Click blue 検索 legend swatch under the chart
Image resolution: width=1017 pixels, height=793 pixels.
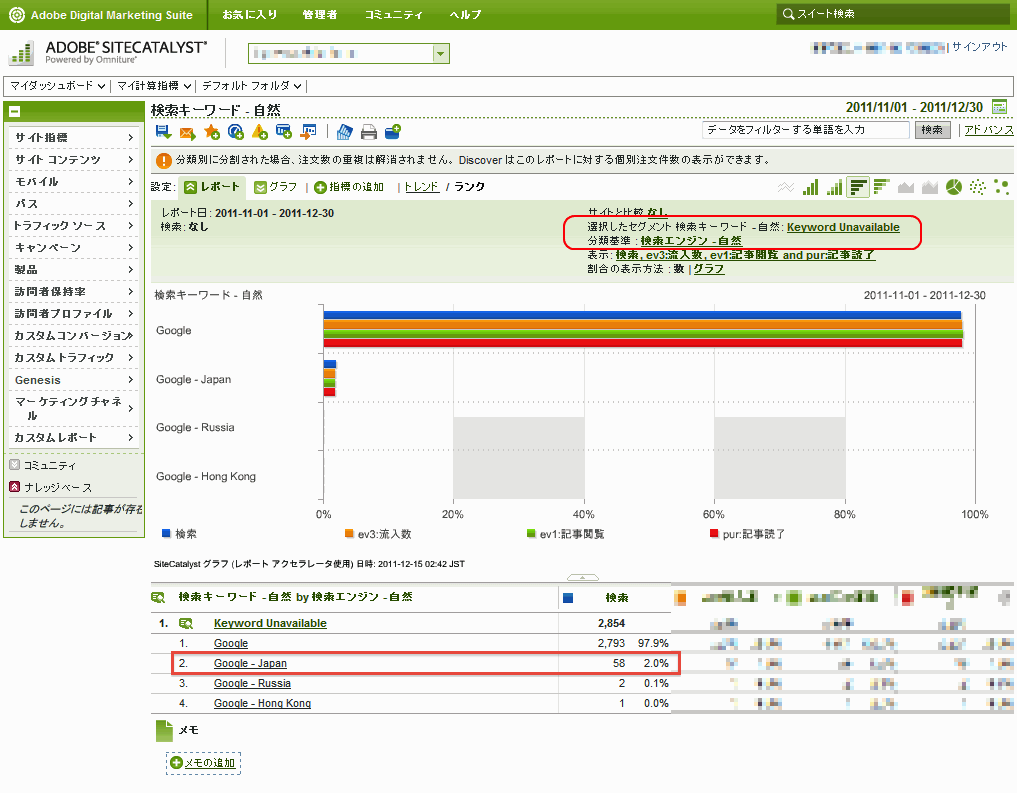coord(166,534)
